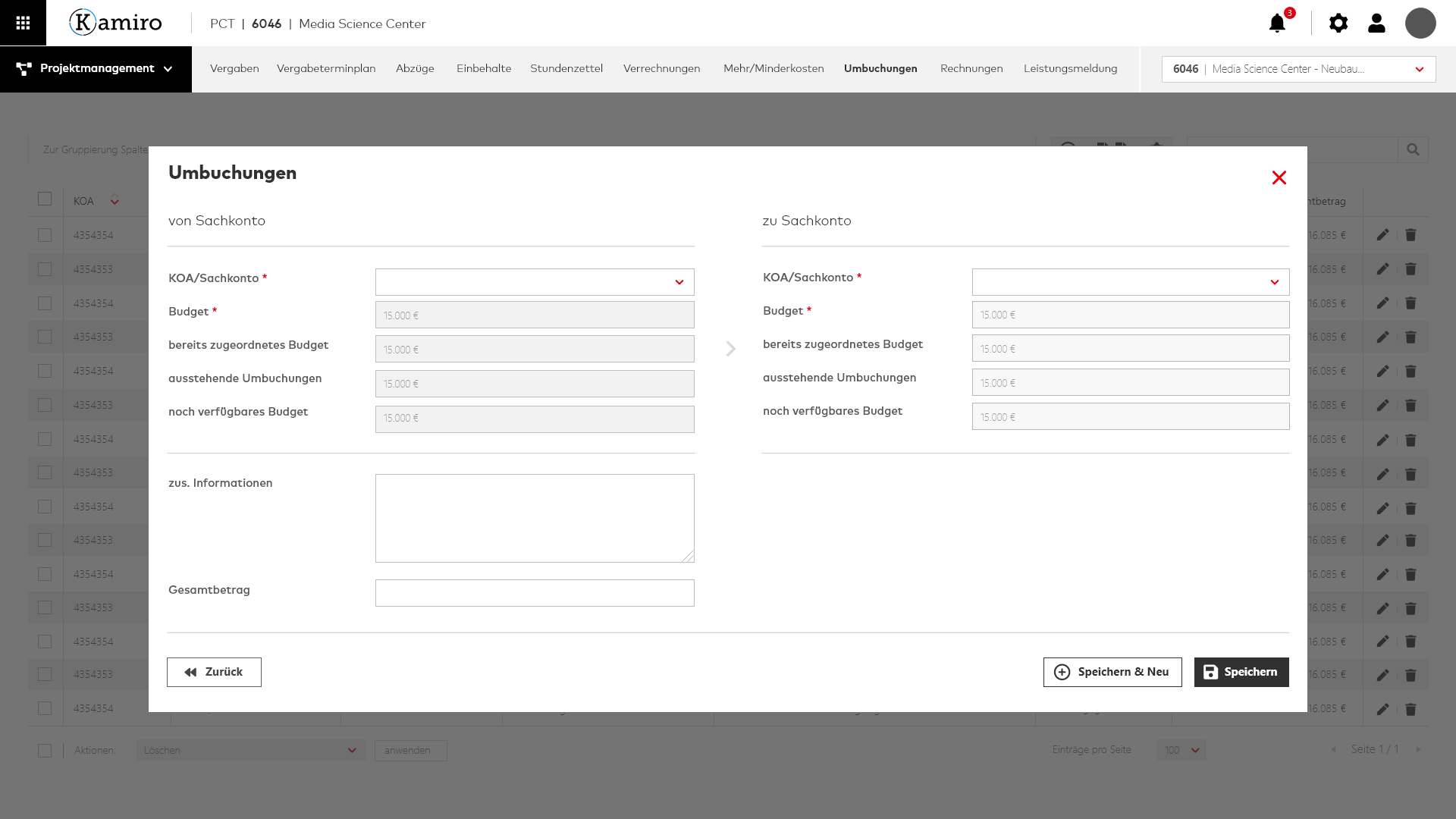Click the Speichern & Neu button
1456x819 pixels.
pos(1112,672)
